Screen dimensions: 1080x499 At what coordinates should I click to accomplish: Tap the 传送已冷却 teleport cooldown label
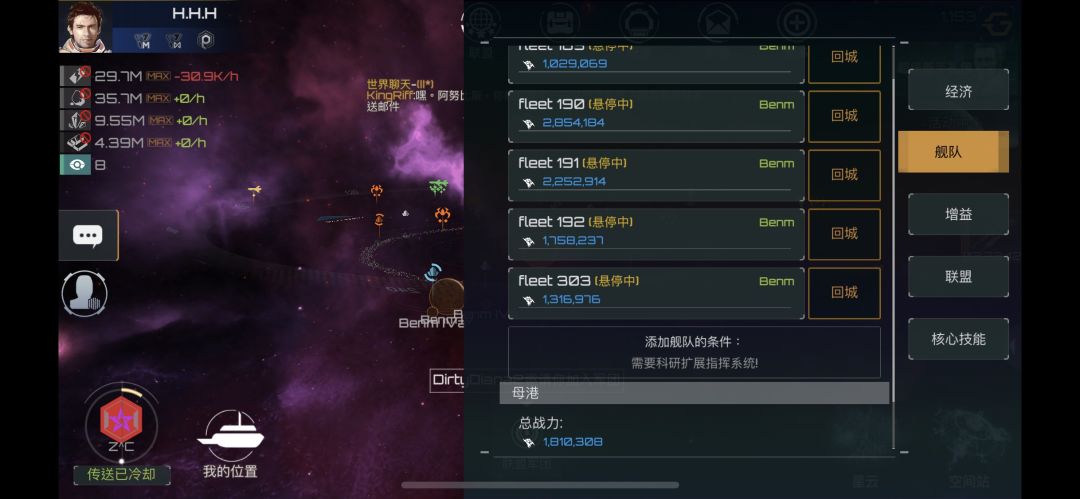pyautogui.click(x=122, y=475)
